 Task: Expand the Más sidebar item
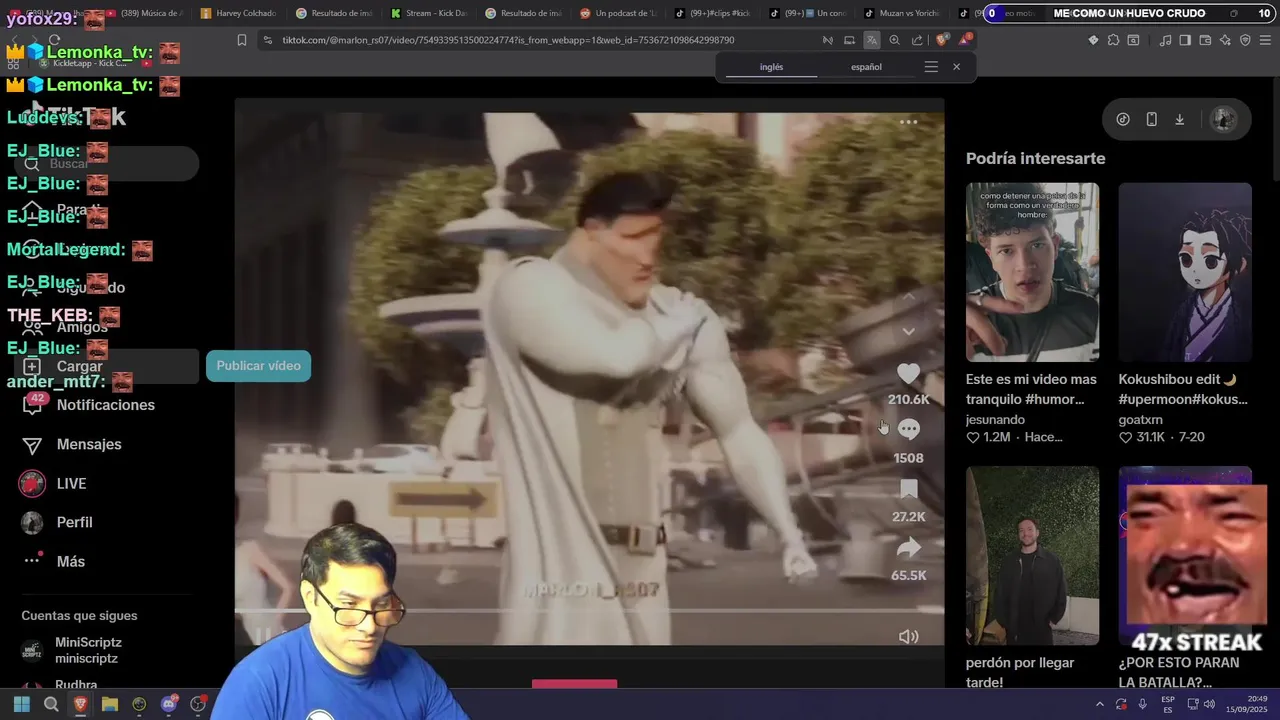(x=70, y=561)
